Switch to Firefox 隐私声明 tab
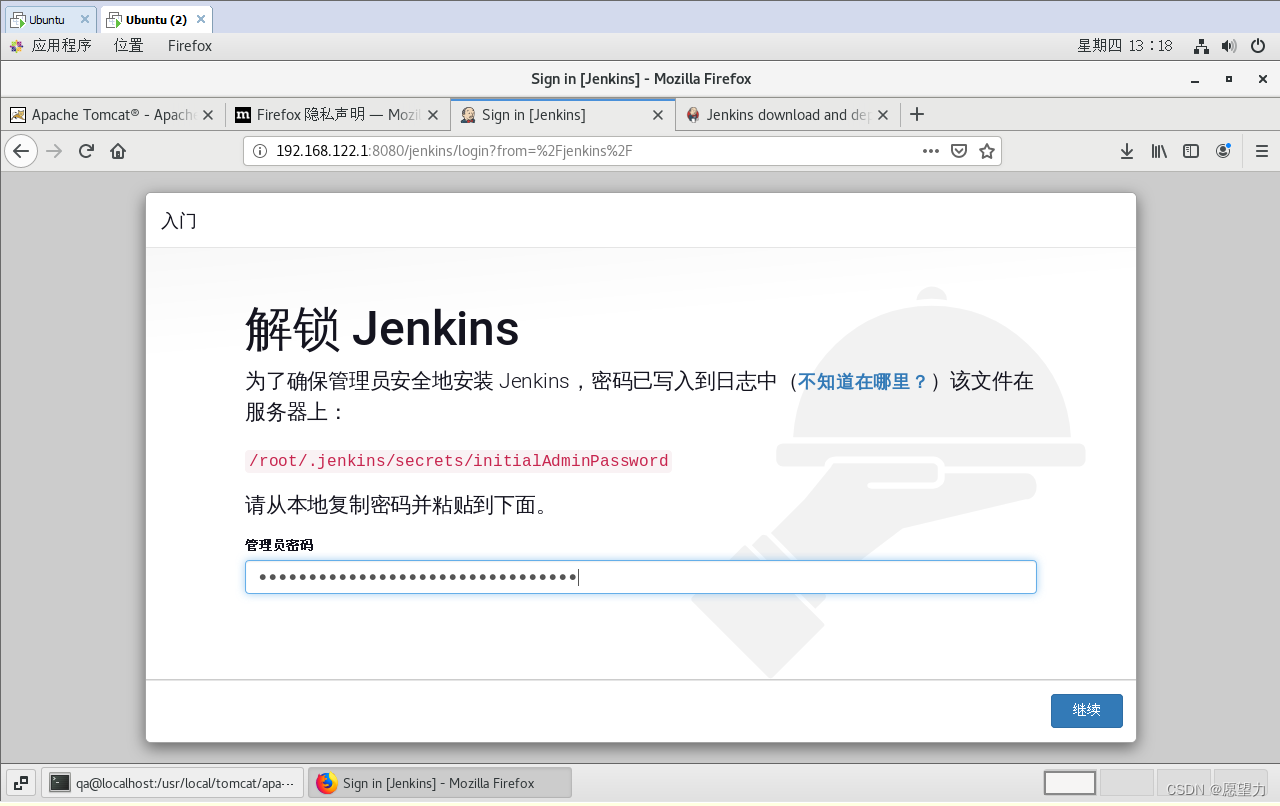1280x806 pixels. point(337,115)
